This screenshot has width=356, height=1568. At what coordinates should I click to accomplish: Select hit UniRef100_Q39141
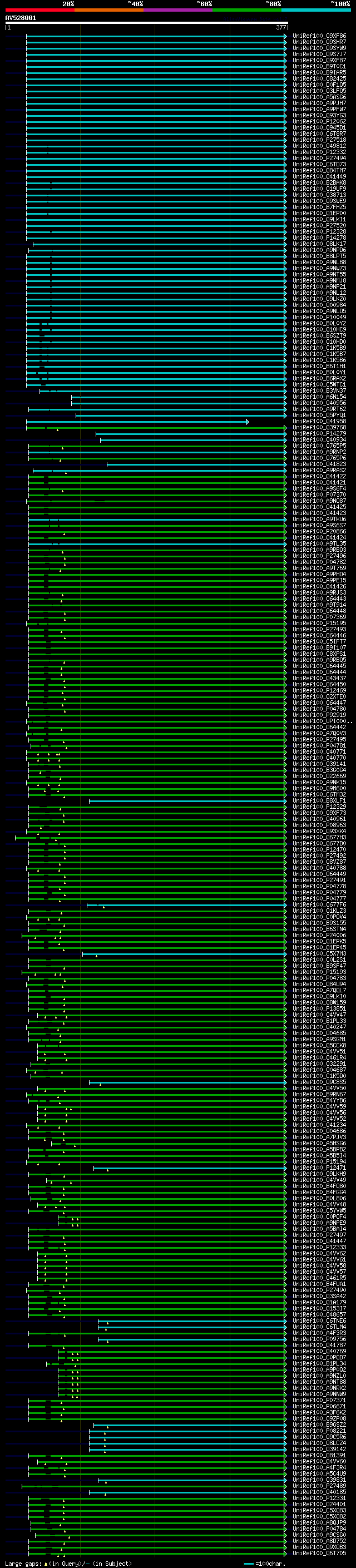tap(319, 764)
